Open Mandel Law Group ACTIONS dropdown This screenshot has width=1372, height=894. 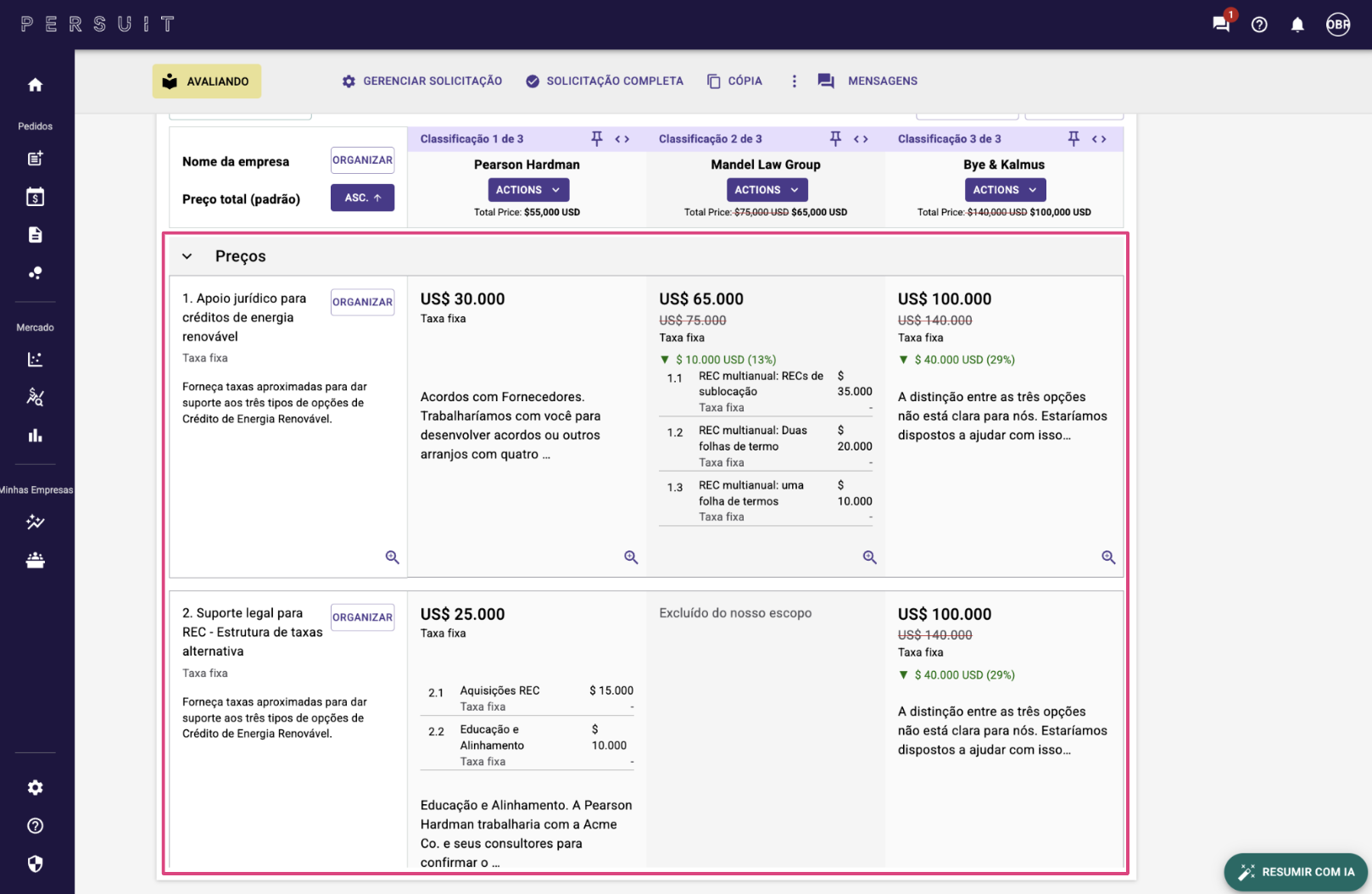[766, 190]
